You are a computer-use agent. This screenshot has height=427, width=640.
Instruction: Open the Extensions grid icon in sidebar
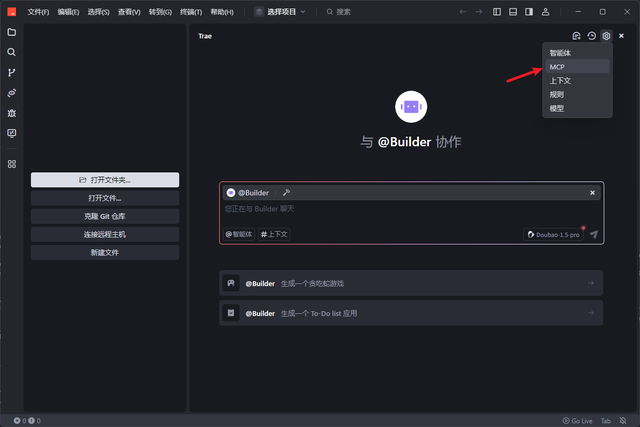(11, 164)
